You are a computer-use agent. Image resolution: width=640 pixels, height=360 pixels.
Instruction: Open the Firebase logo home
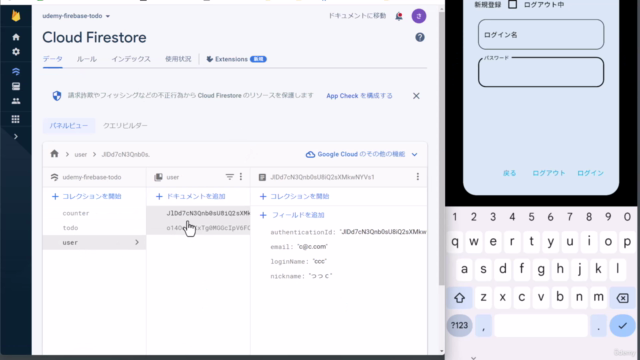click(16, 16)
